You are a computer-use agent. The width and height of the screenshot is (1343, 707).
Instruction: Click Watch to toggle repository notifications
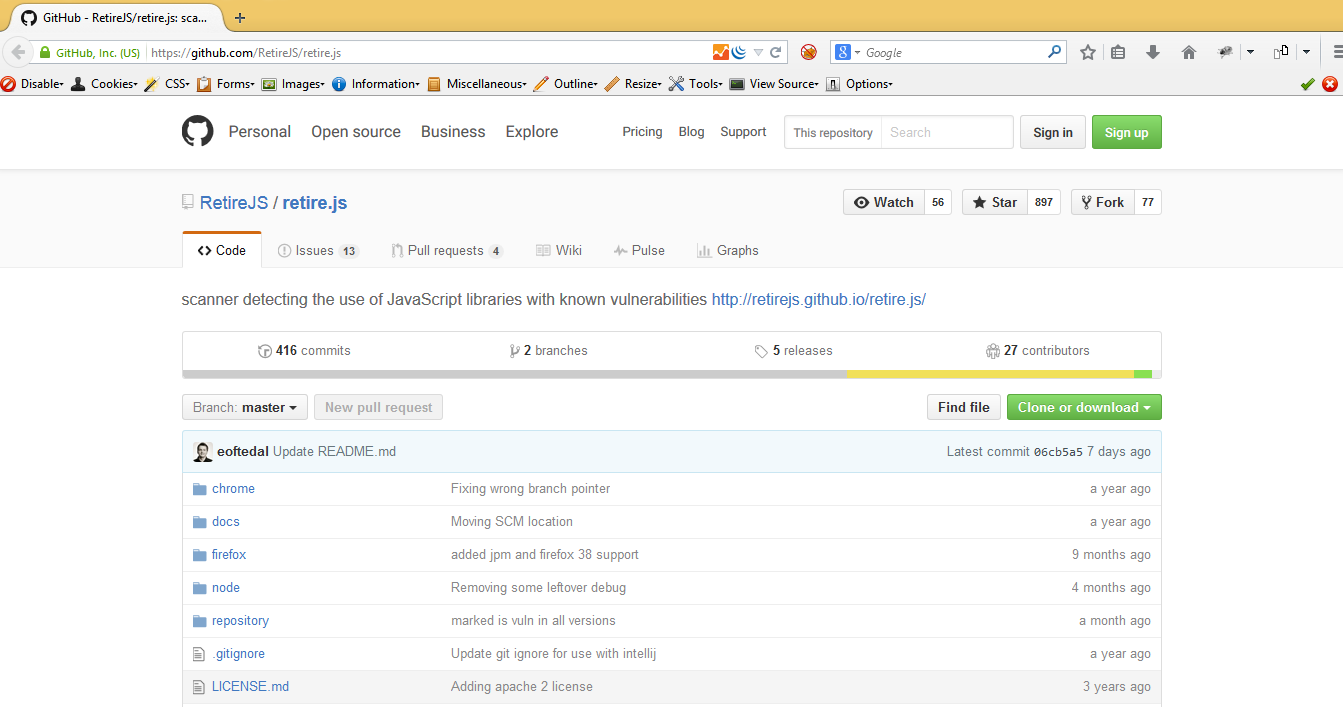pos(883,202)
